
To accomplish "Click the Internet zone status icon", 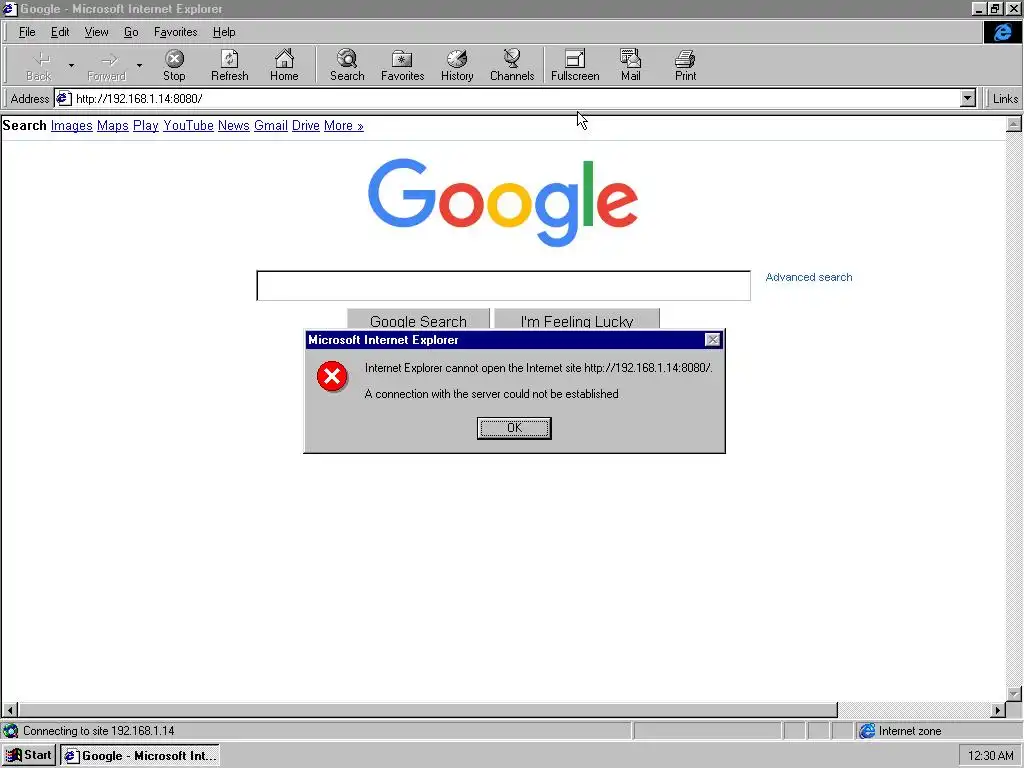I will pyautogui.click(x=867, y=731).
